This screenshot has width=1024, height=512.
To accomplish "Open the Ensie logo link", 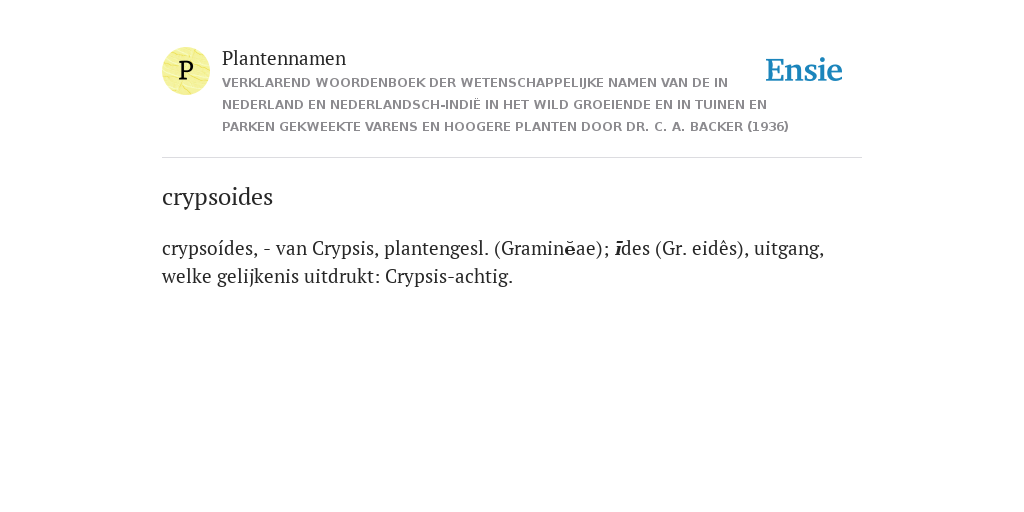I will [804, 70].
